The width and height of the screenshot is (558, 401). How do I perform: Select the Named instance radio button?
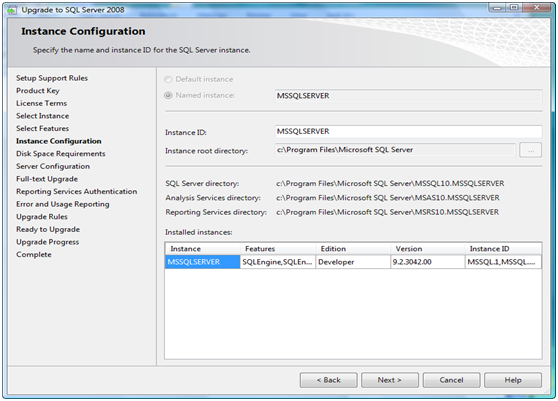[x=168, y=95]
